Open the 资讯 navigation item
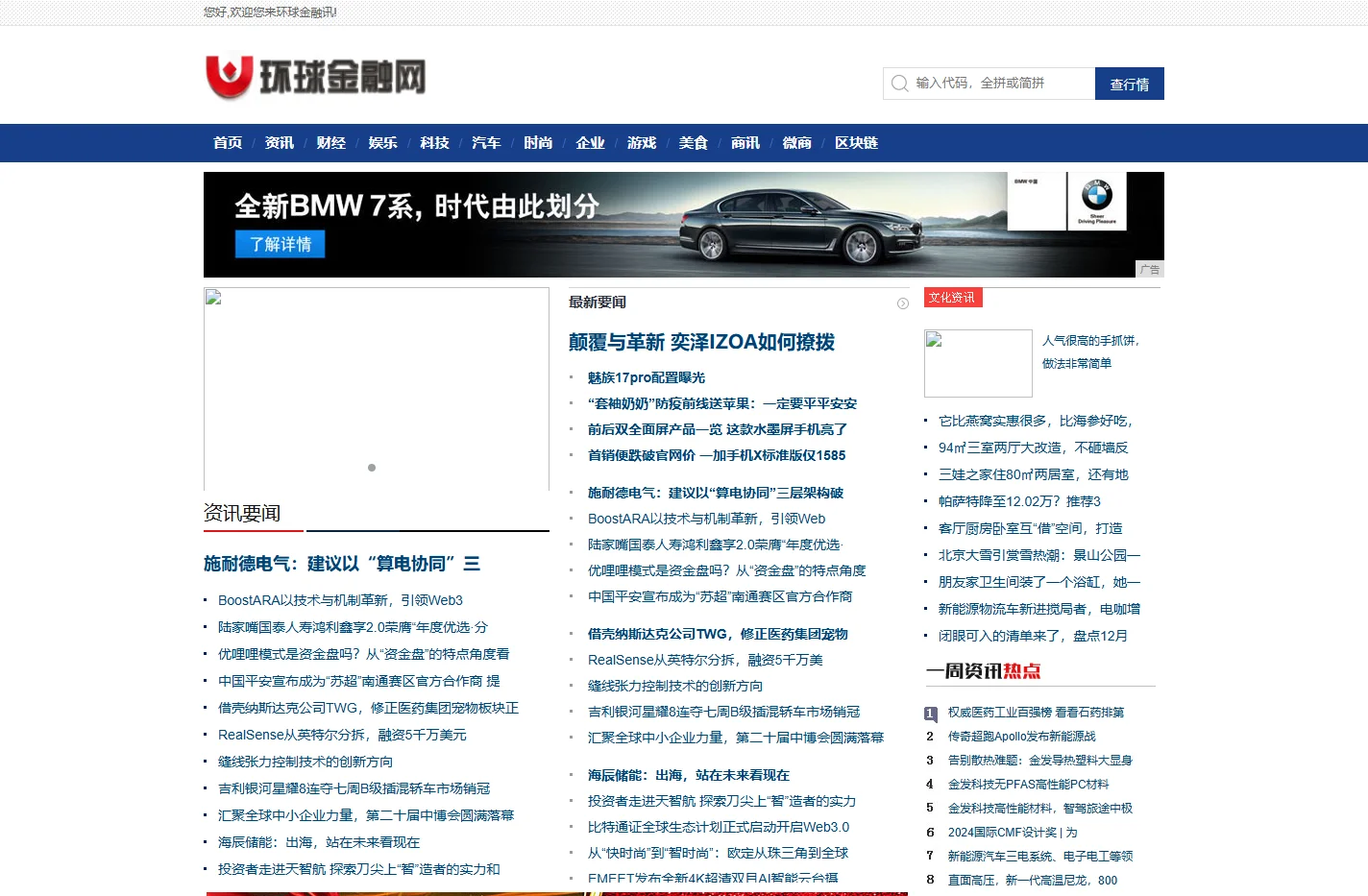1368x896 pixels. (x=280, y=143)
